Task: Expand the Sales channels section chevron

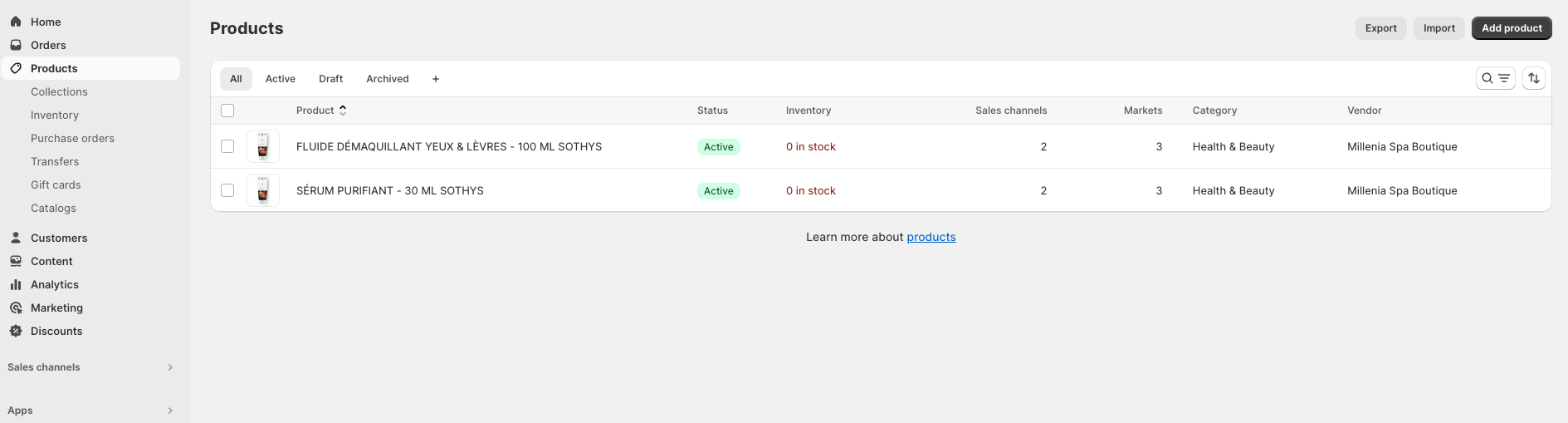Action: click(170, 367)
